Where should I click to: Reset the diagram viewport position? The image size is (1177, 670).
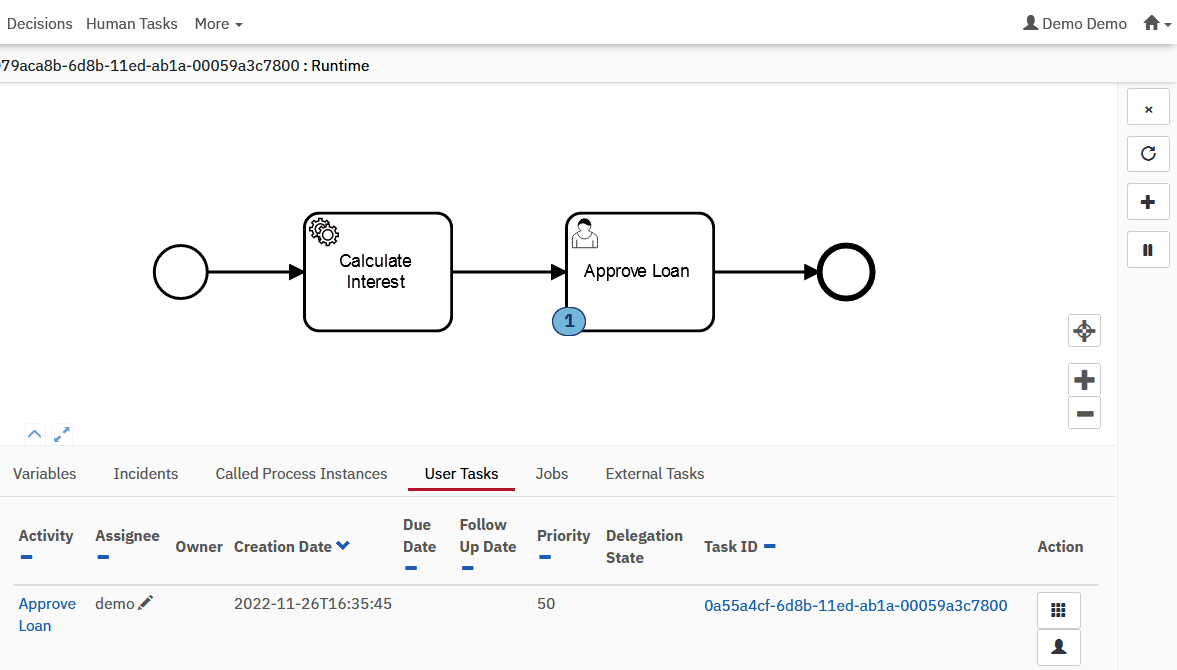pyautogui.click(x=1084, y=330)
